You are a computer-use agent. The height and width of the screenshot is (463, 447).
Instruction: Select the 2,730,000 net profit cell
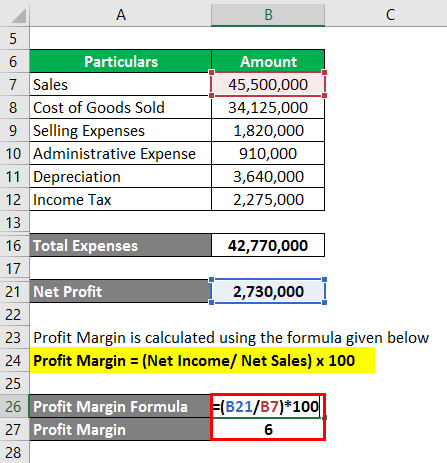268,291
